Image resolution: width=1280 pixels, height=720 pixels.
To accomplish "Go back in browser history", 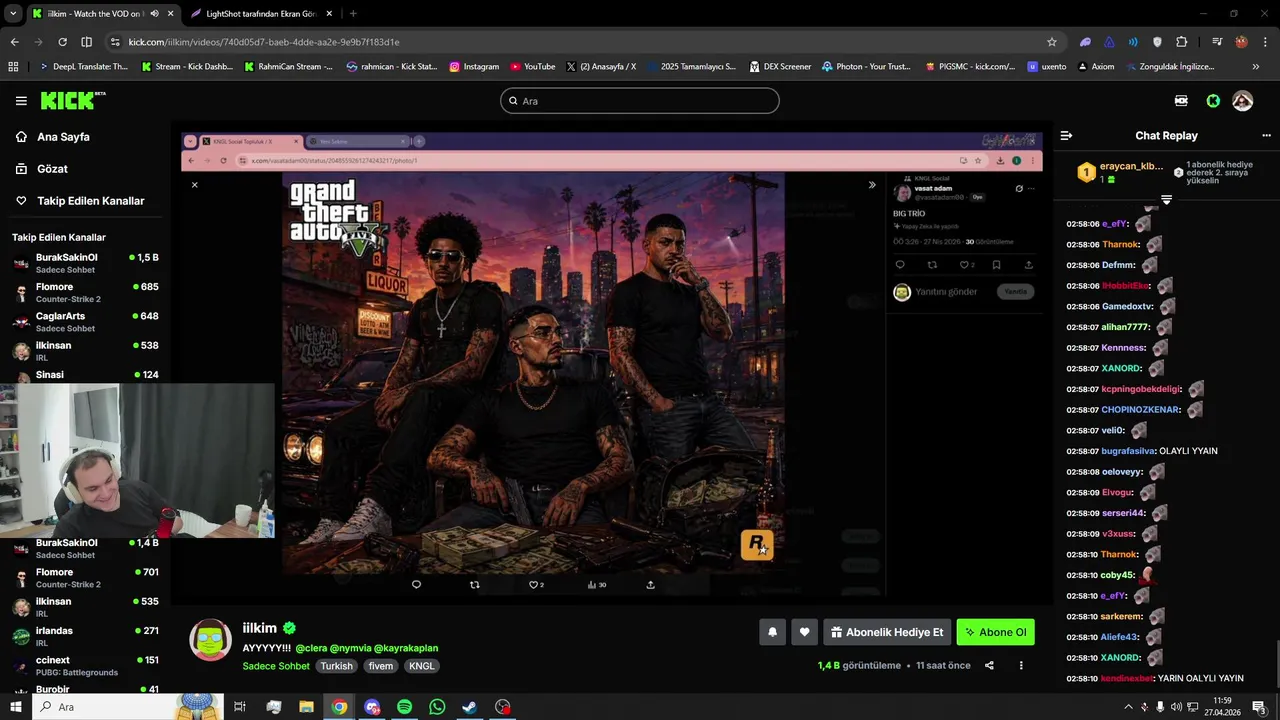I will tap(14, 42).
